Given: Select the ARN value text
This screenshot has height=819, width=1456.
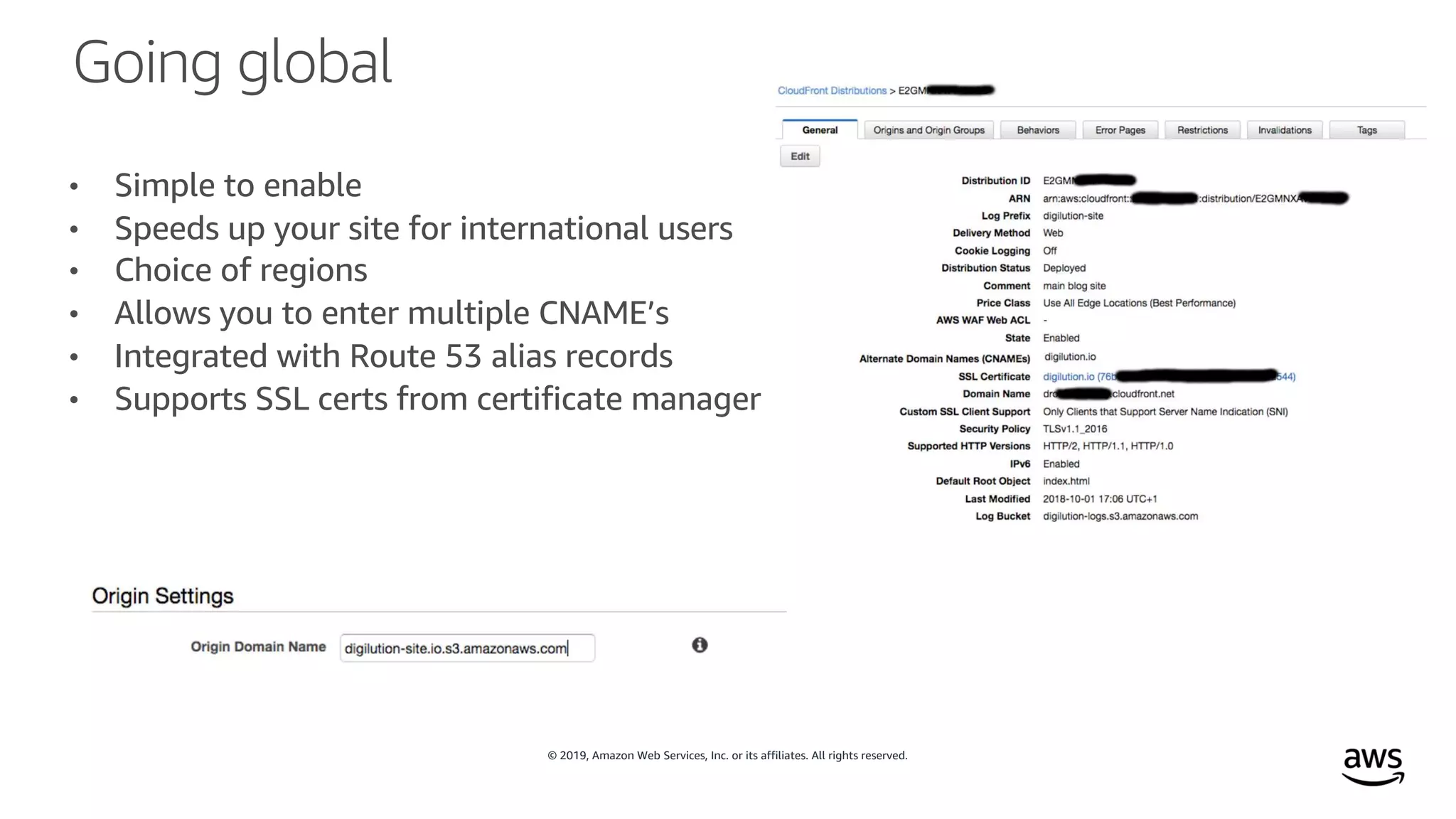Looking at the screenshot, I should 1195,198.
